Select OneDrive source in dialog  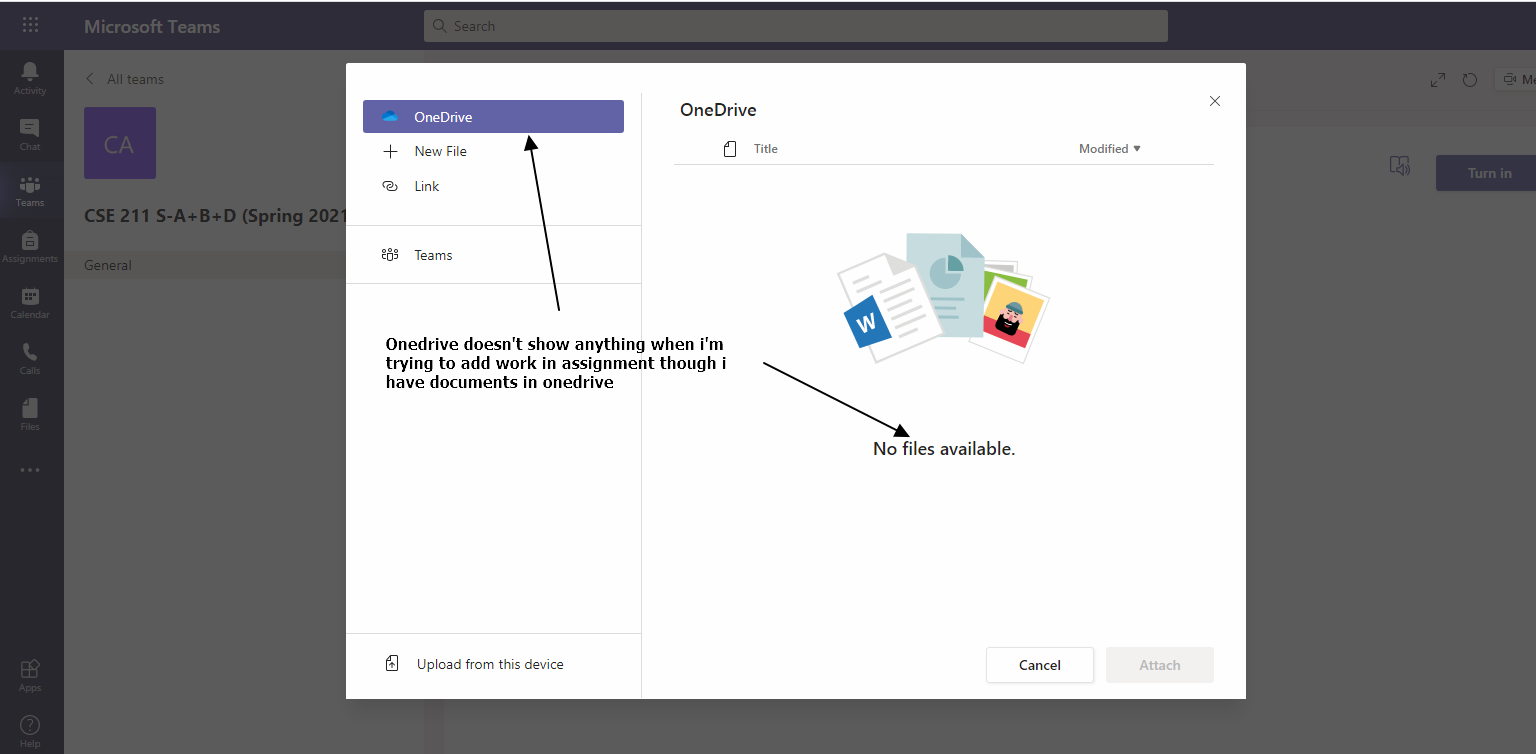pos(493,117)
